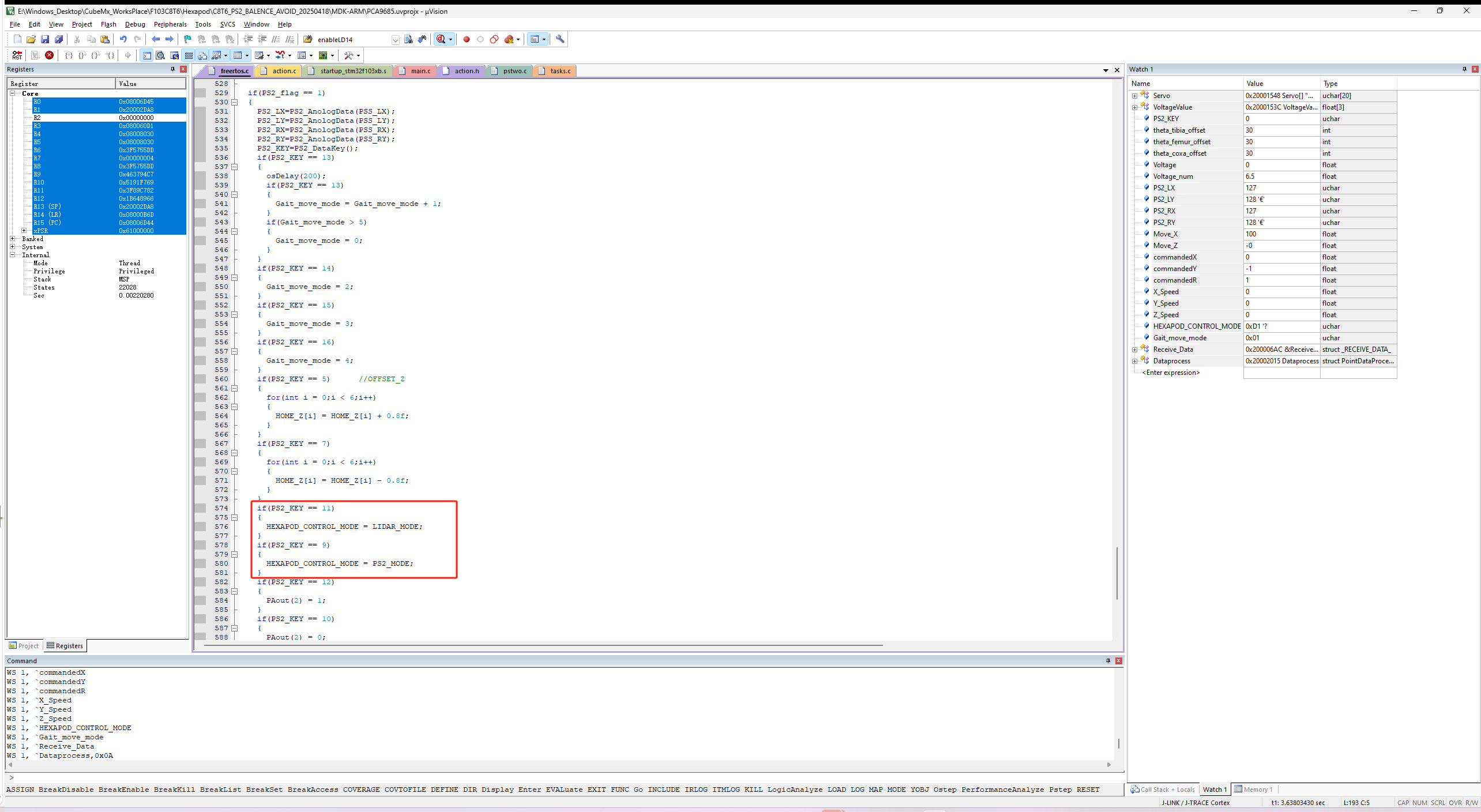Open the Peripherals menu
The height and width of the screenshot is (812, 1481).
(x=170, y=24)
